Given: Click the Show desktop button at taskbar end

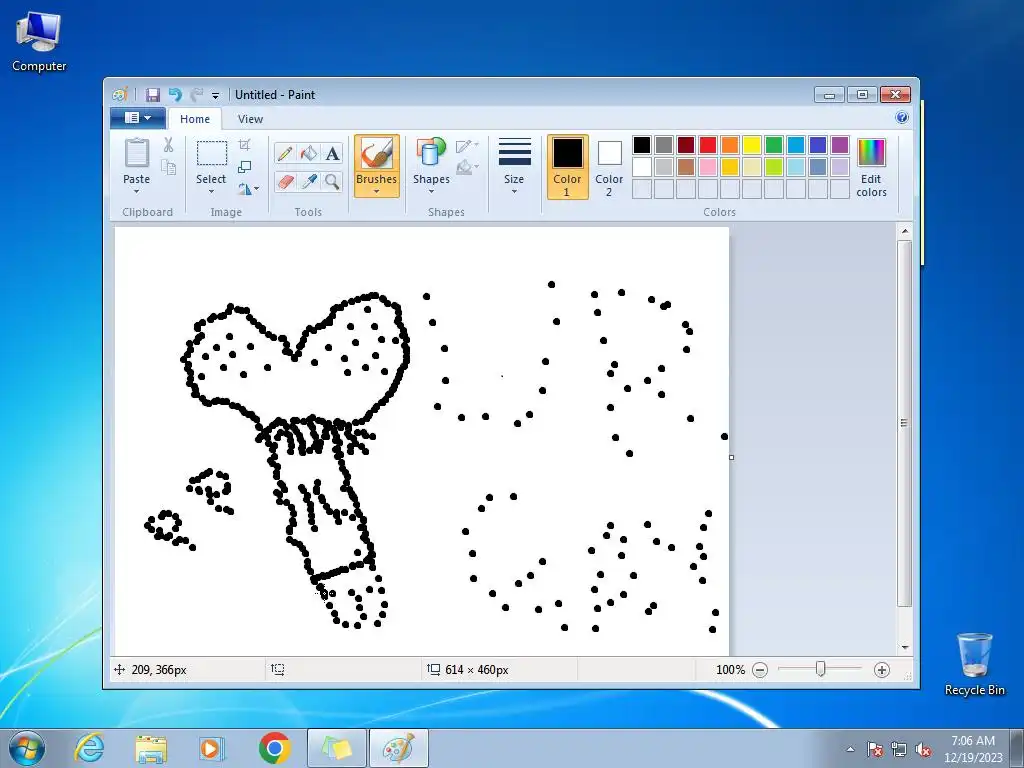Looking at the screenshot, I should click(1017, 749).
